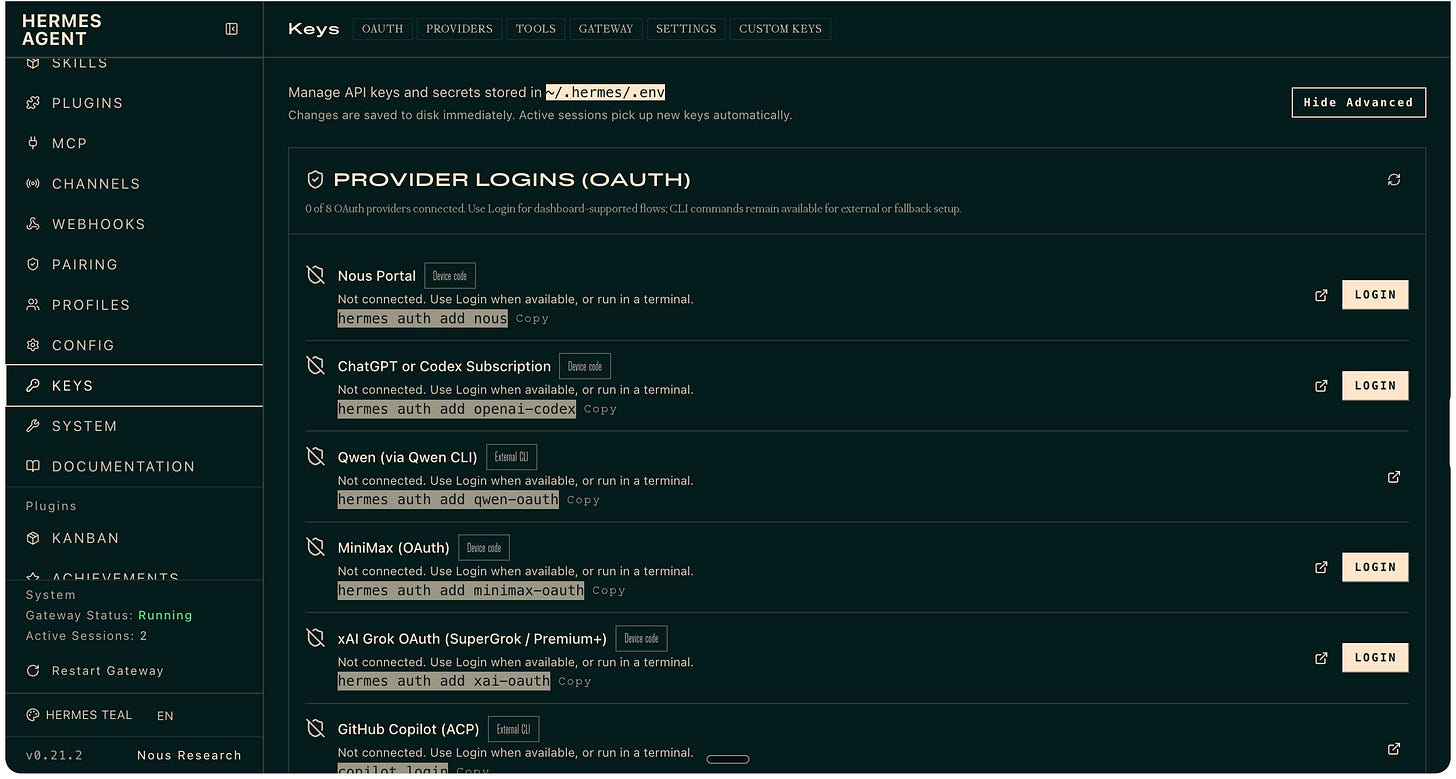The image size is (1456, 779).
Task: Open the Hermes Teal theme picker
Action: 78,715
